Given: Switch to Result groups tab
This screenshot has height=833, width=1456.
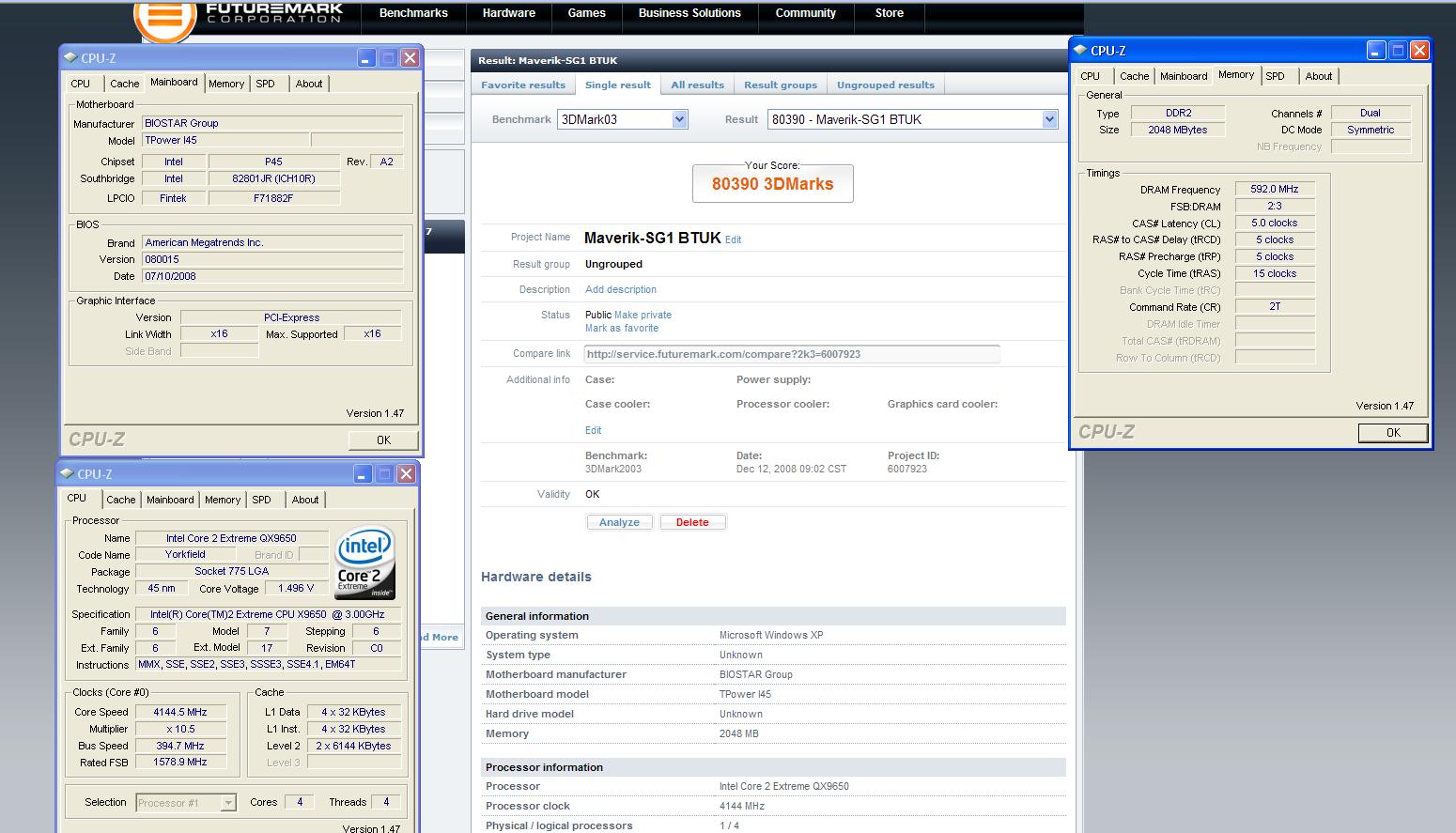Looking at the screenshot, I should 780,85.
